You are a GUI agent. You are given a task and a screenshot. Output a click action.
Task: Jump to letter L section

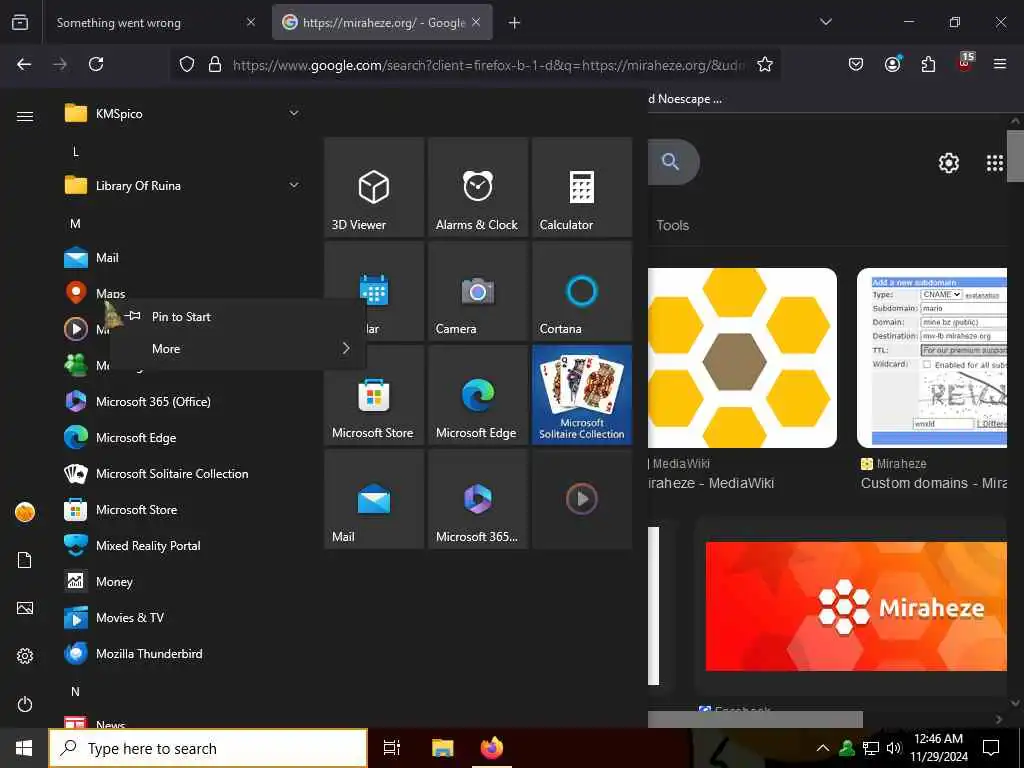pos(76,152)
